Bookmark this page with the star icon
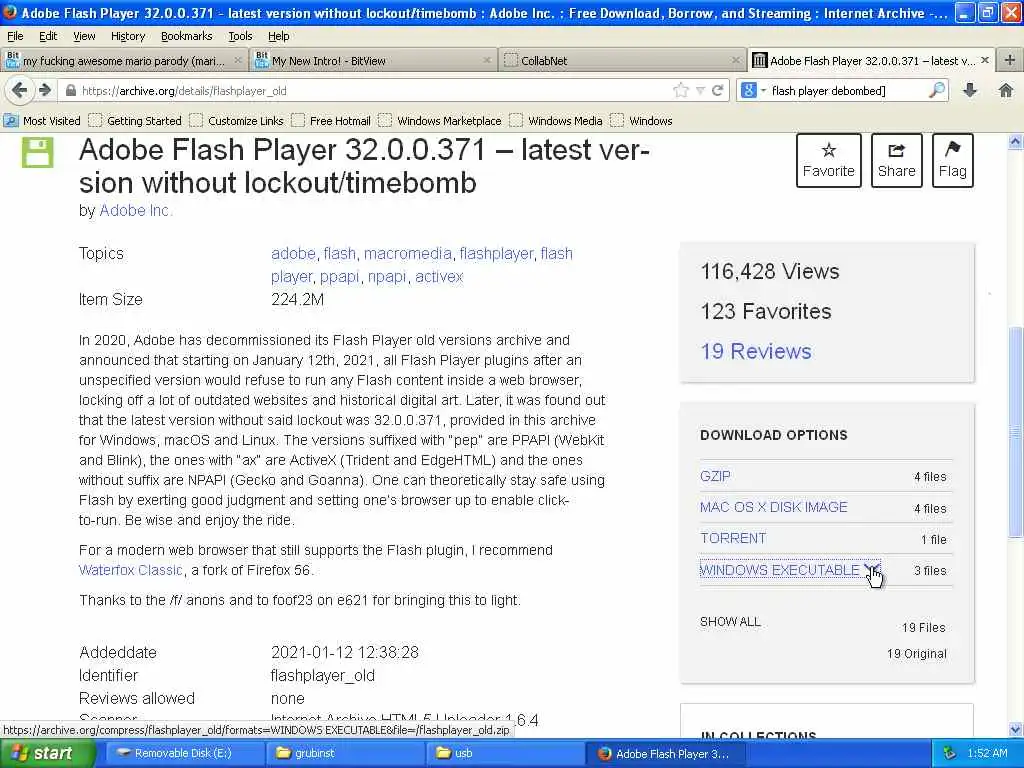Screen dimensions: 1024x768 point(680,90)
